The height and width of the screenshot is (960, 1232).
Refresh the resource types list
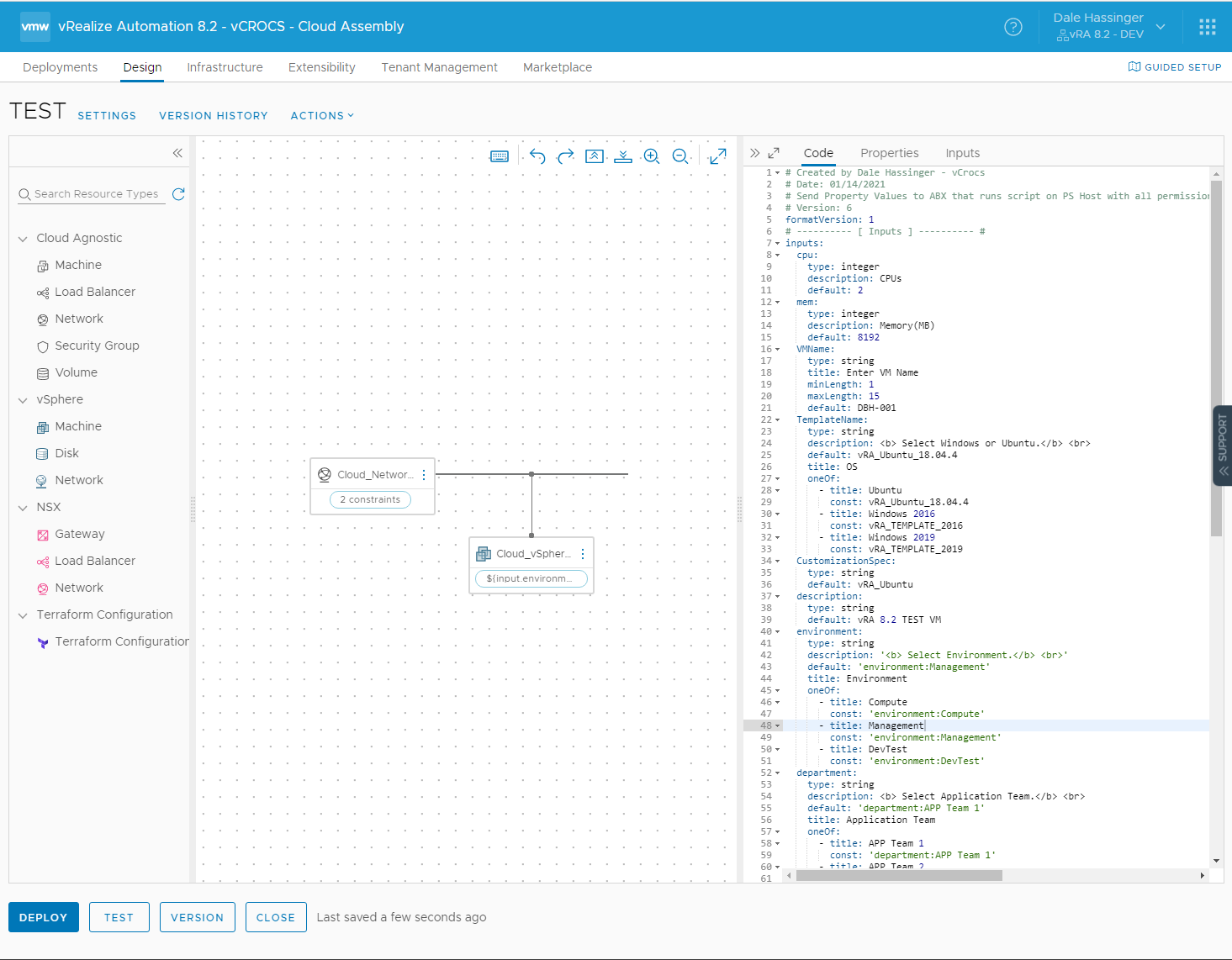178,193
